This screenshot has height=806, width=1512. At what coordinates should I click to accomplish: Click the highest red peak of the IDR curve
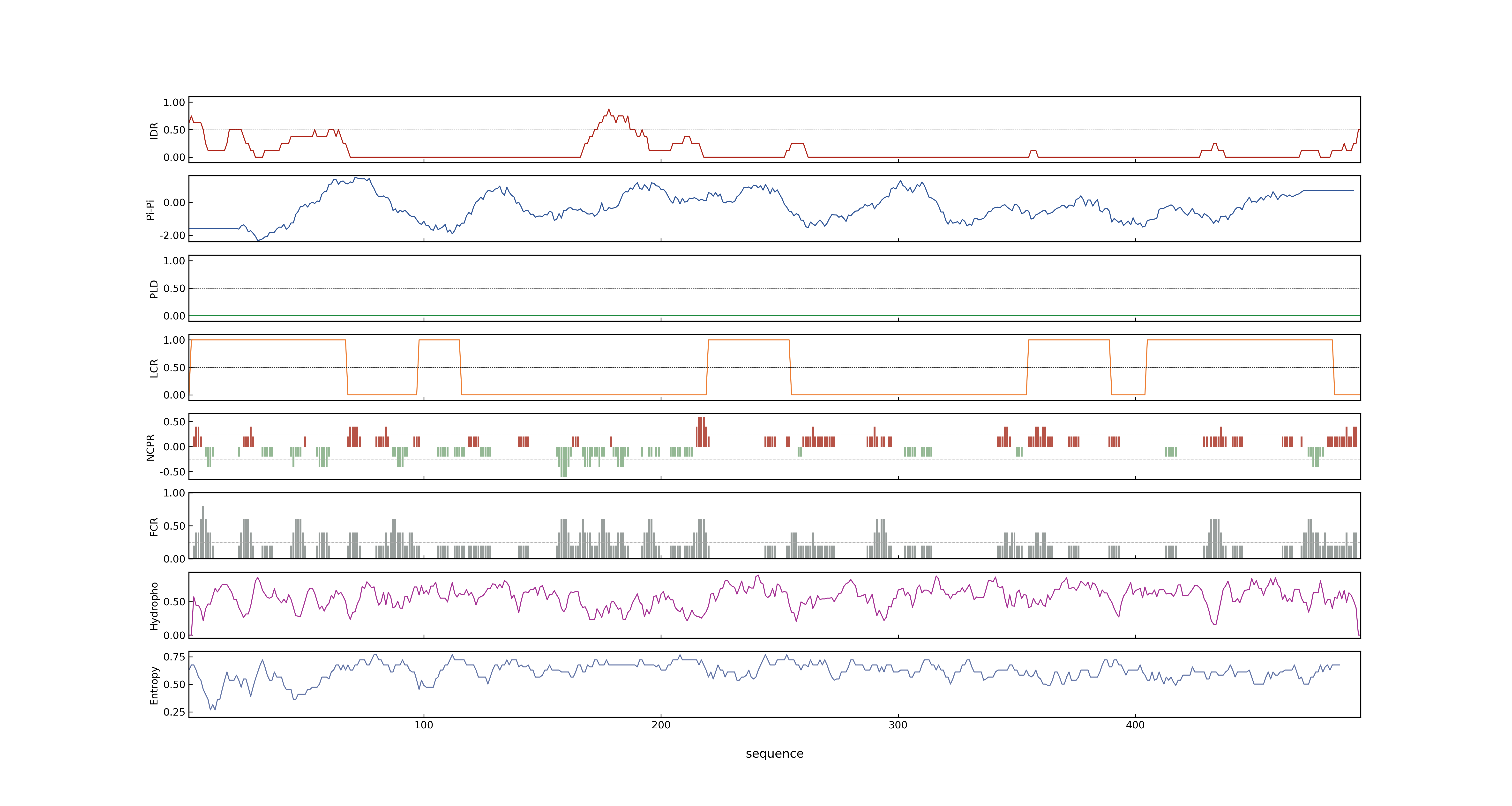(609, 110)
